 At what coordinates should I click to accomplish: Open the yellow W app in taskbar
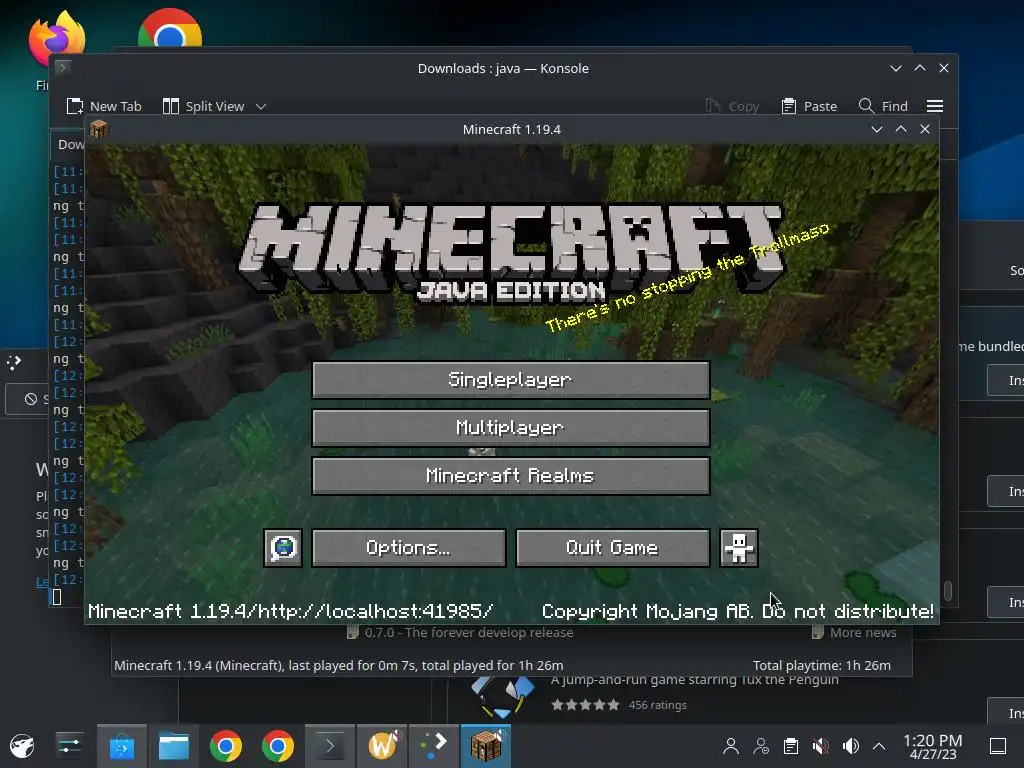[x=382, y=746]
